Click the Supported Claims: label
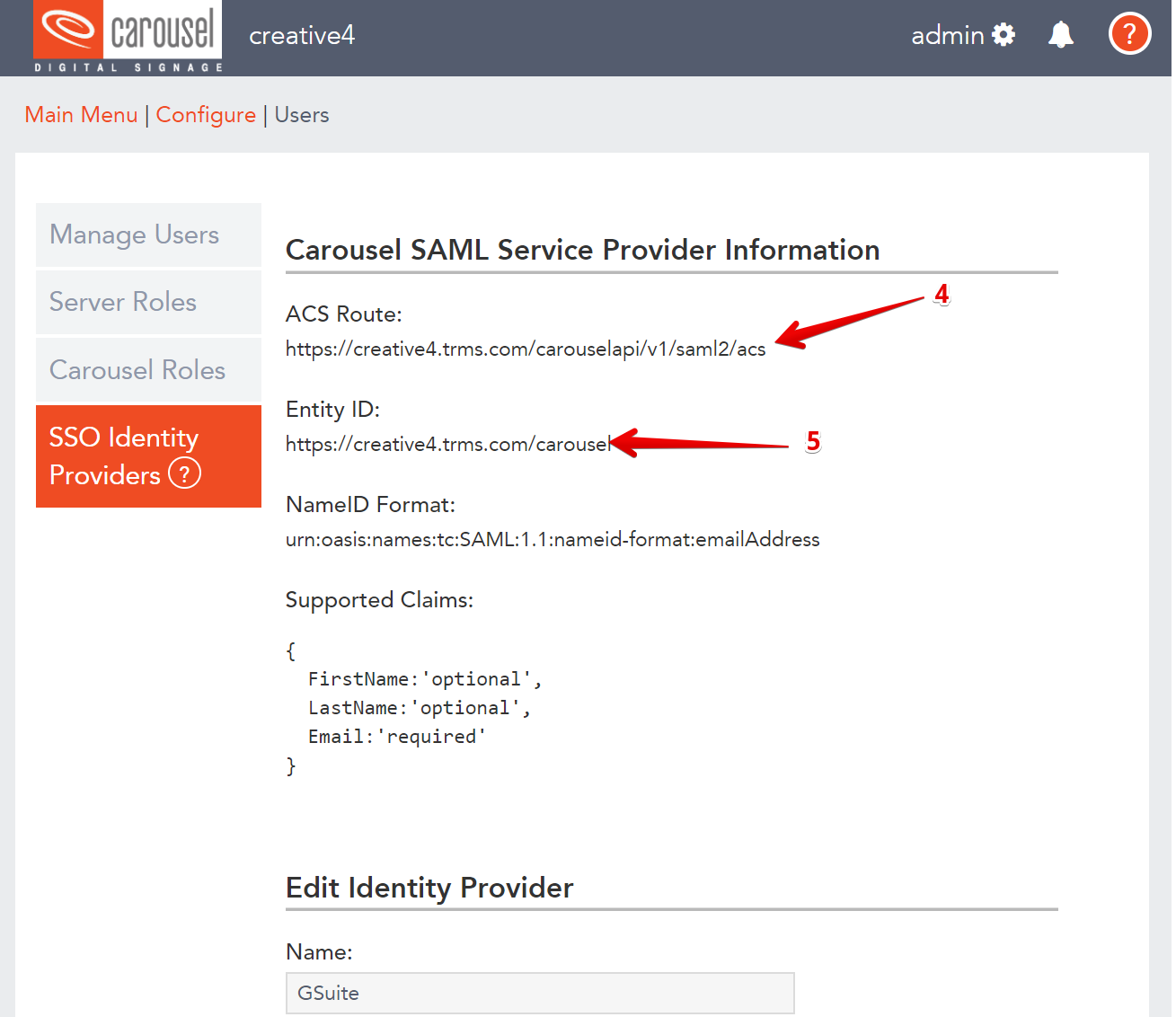 pos(379,600)
